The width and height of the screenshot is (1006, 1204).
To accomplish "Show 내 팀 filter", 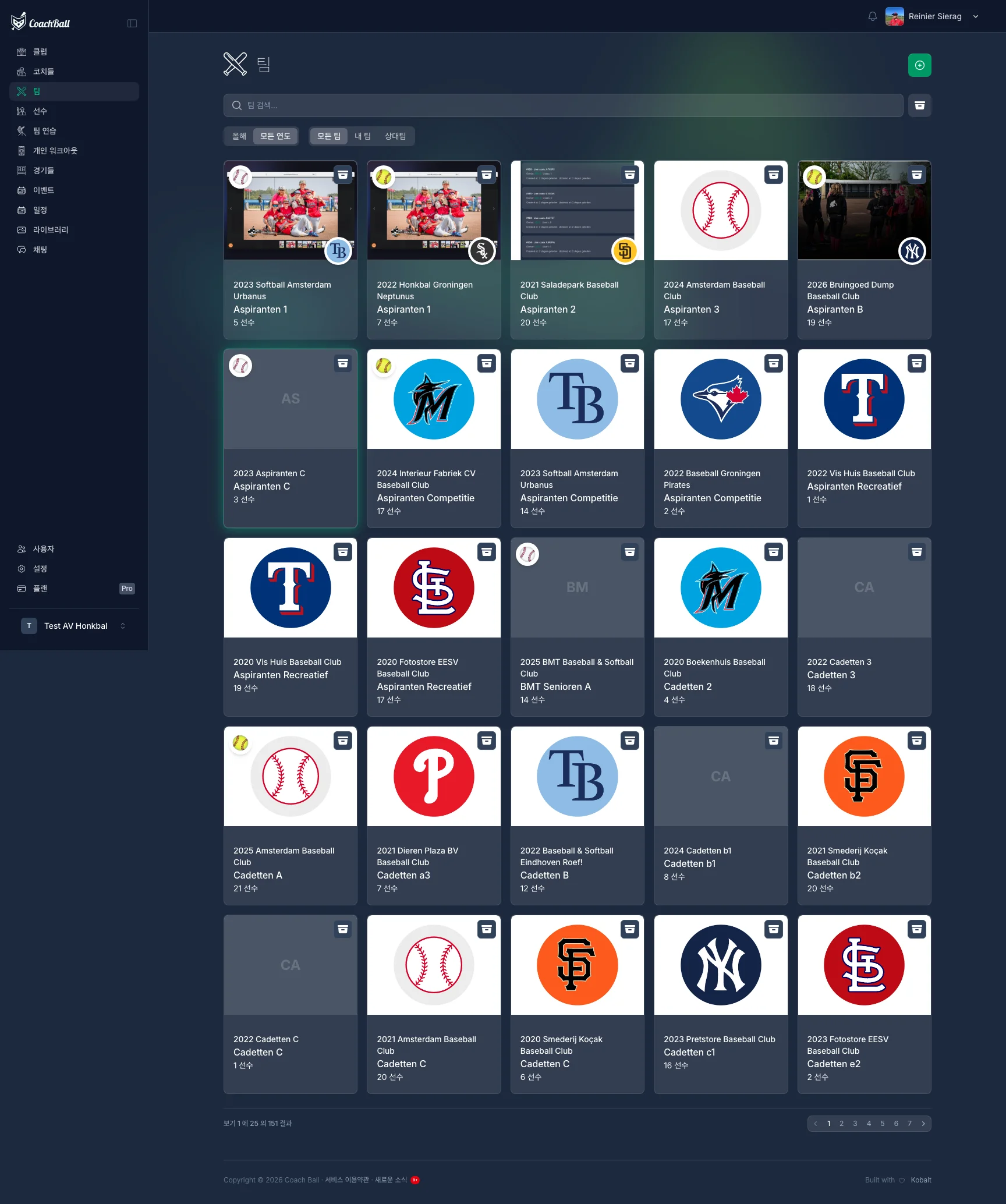I will (363, 136).
